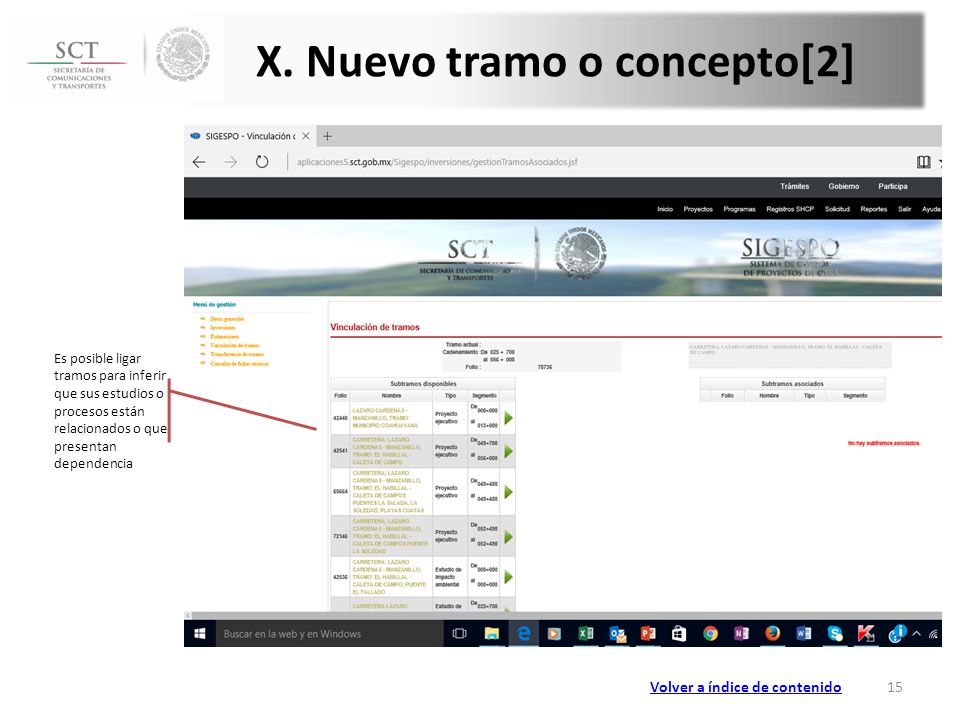This screenshot has width=960, height=720.
Task: Open Skype from the taskbar
Action: [x=835, y=634]
